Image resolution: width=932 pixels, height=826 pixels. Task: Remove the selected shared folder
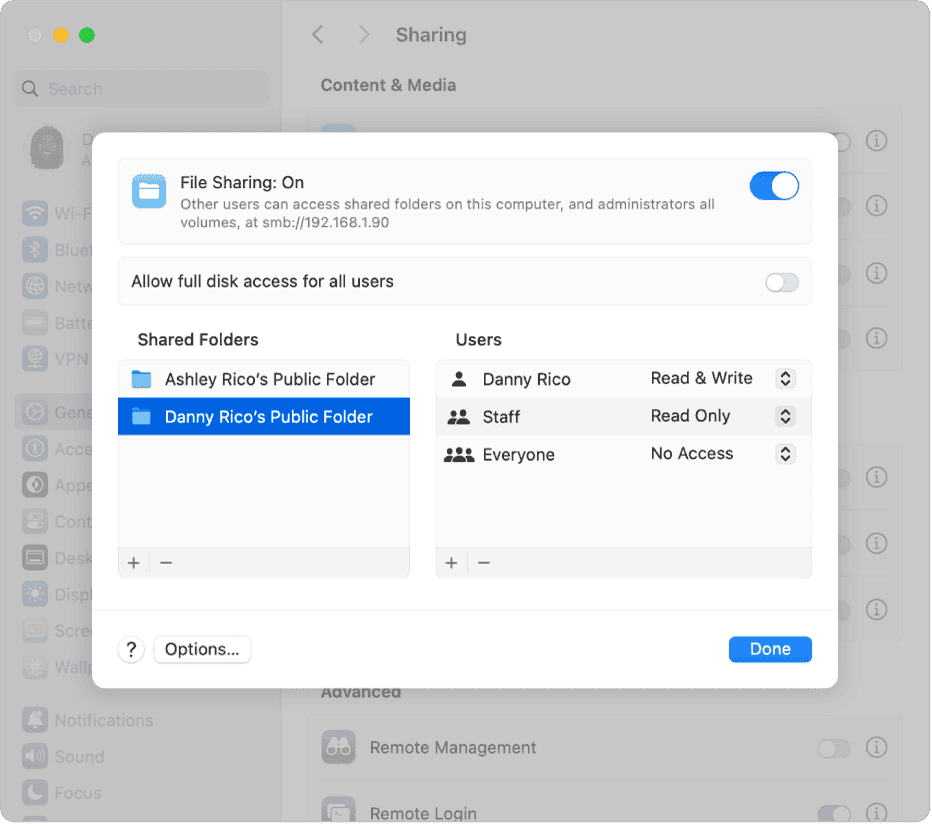click(166, 563)
